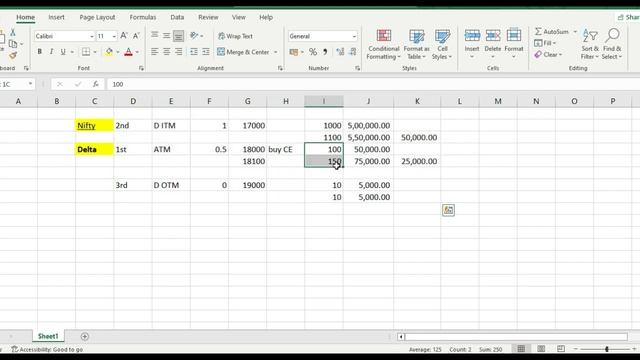Decrease Decimal icon
640x360 pixels.
coord(353,52)
